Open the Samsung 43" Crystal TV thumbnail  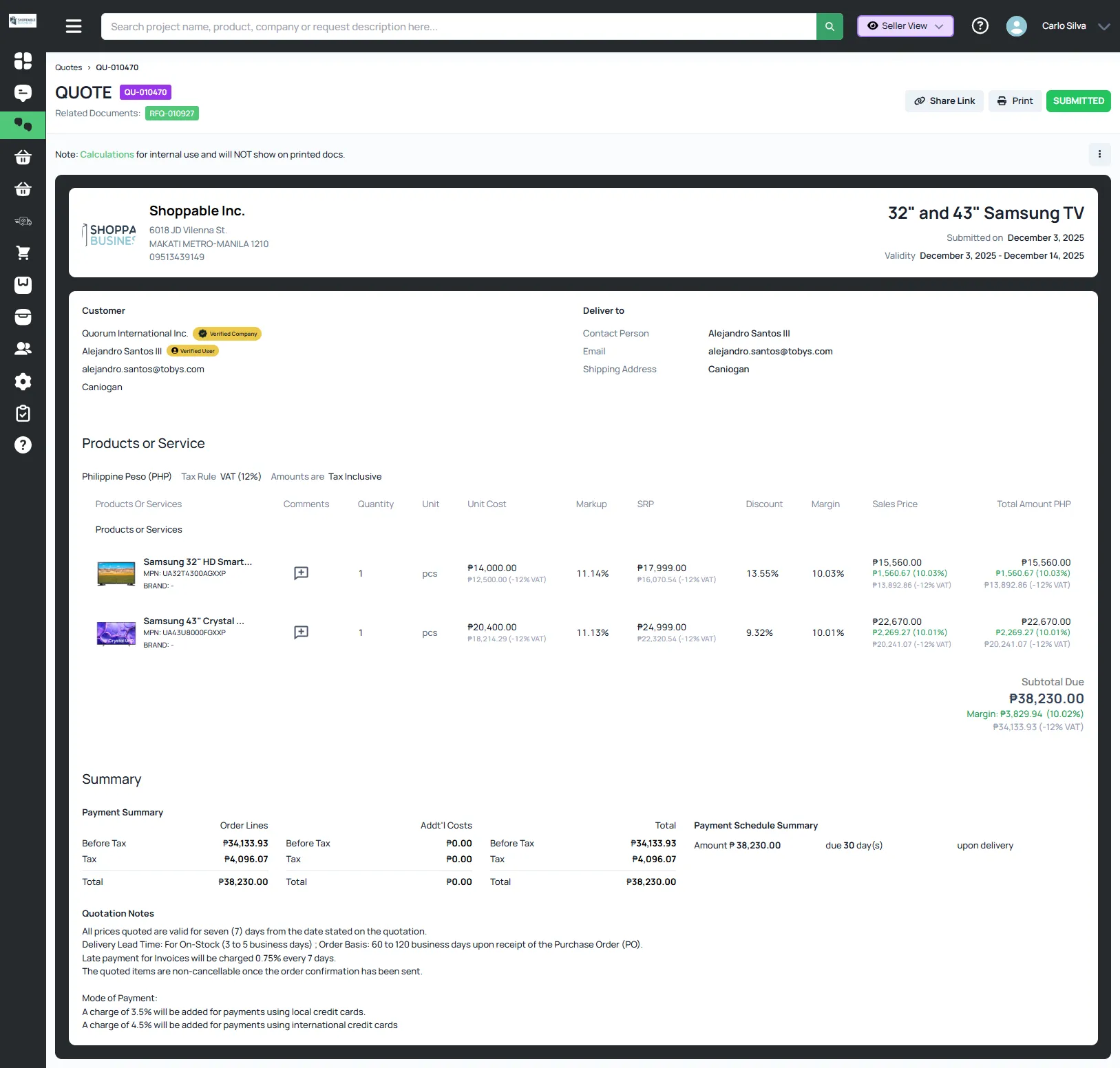coord(116,633)
